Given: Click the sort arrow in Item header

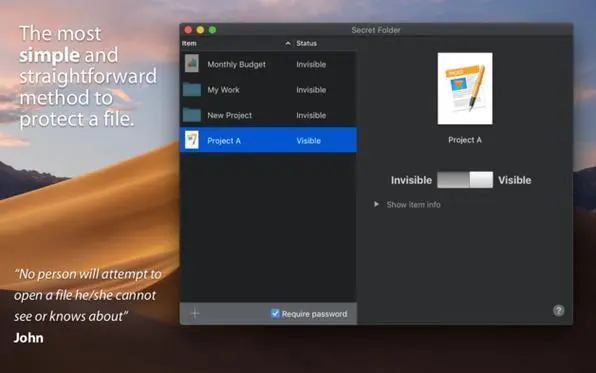Looking at the screenshot, I should (x=288, y=43).
